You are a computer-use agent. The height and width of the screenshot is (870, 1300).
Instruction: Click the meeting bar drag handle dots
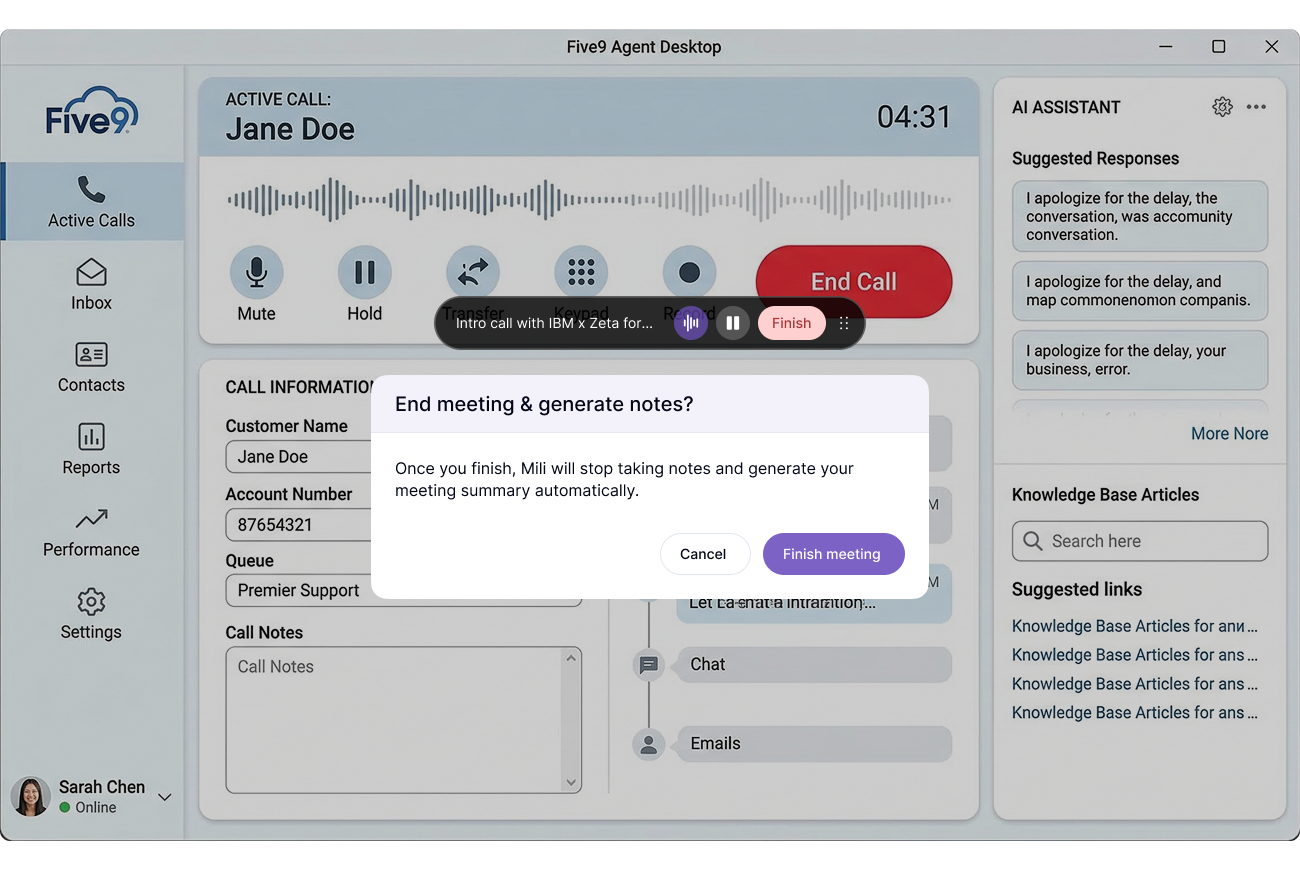[x=844, y=323]
